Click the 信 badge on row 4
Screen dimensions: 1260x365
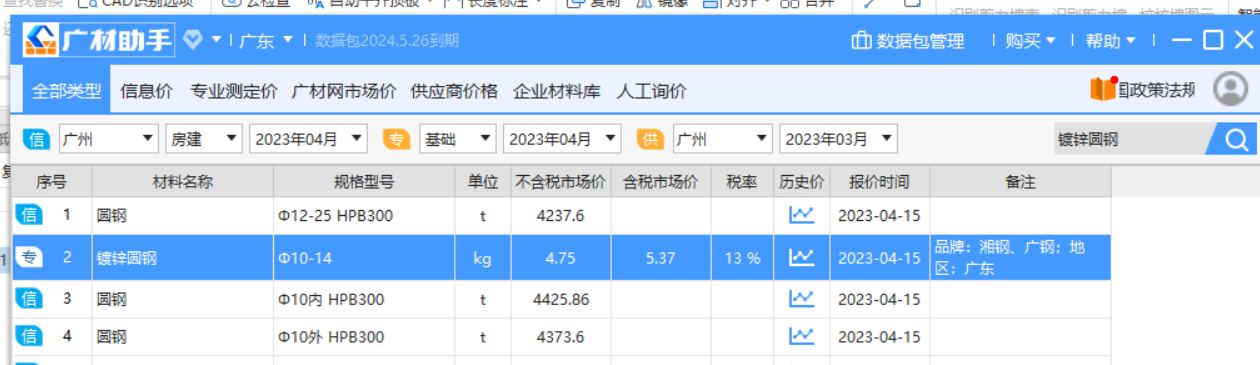[x=29, y=337]
